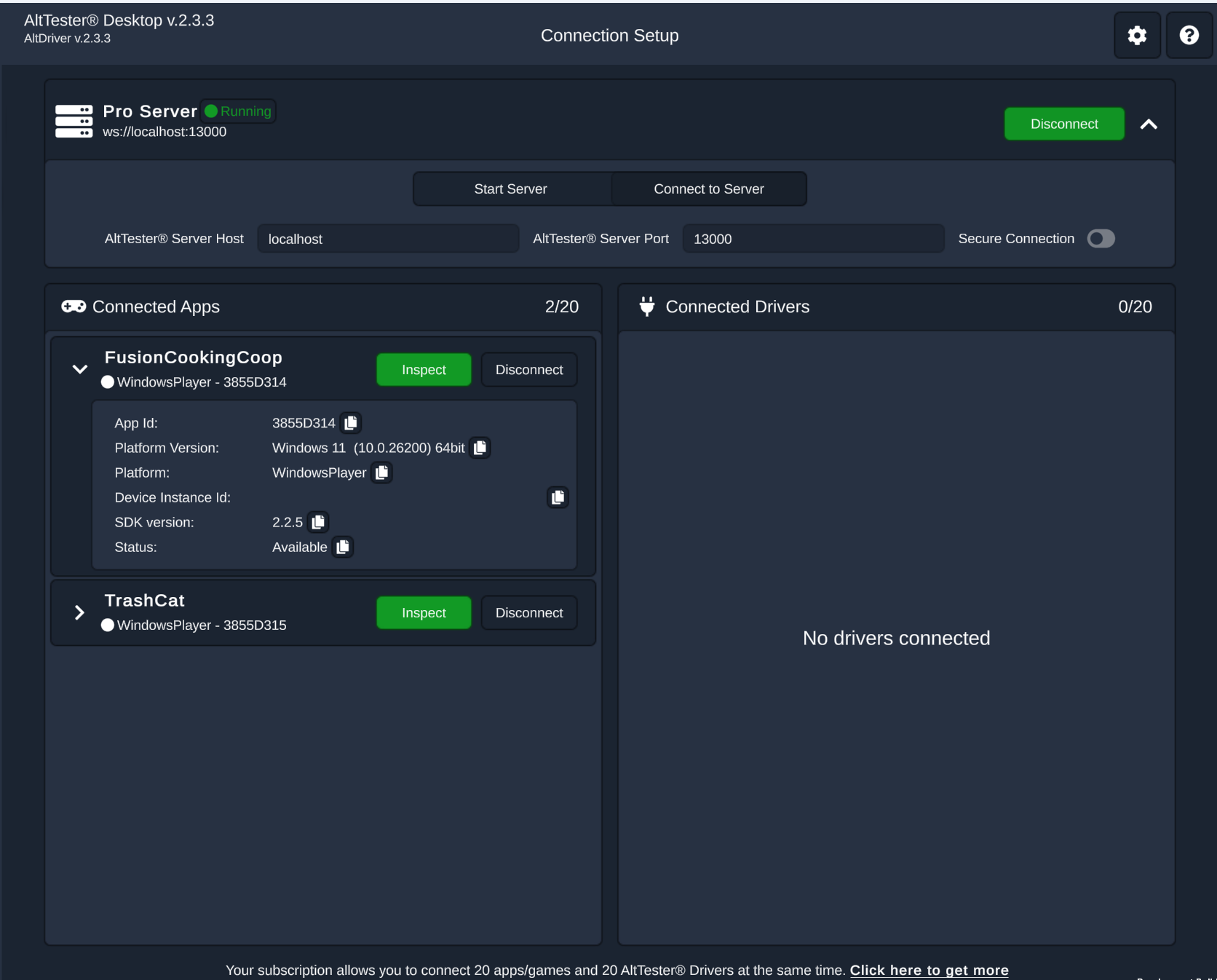Expand the TrashCat app details
Viewport: 1217px width, 980px height.
tap(80, 612)
